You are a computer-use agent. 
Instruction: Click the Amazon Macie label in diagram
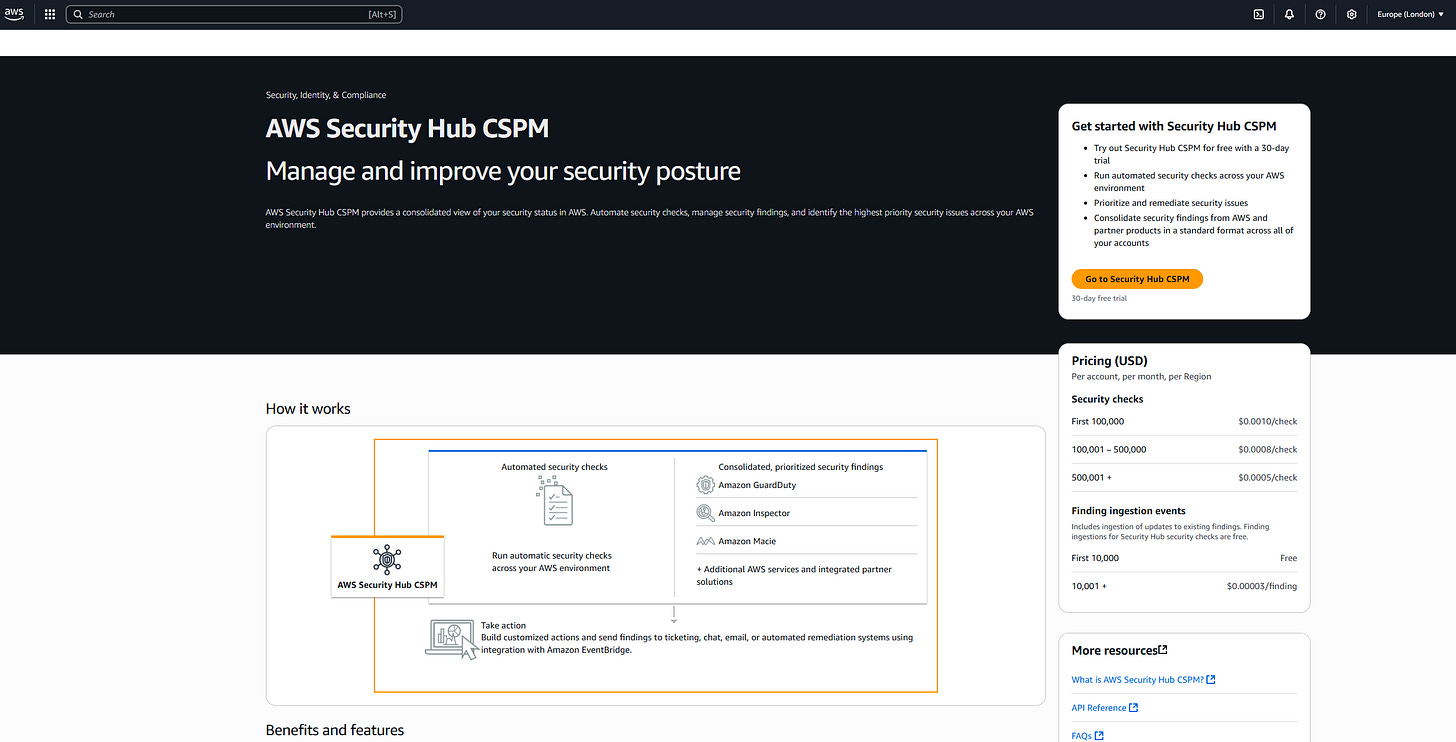coord(747,541)
